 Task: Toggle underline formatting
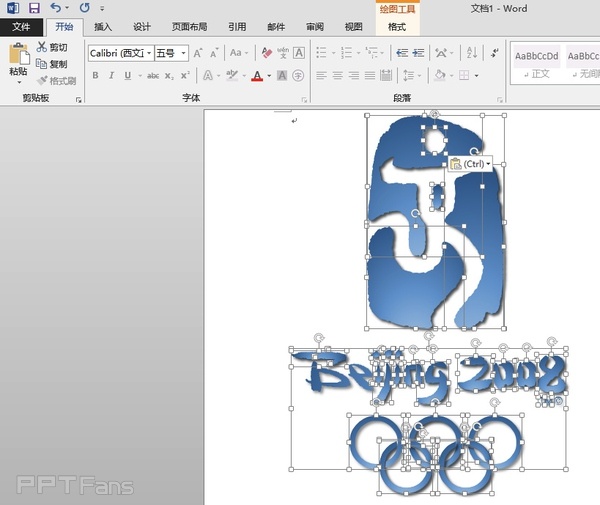coord(126,75)
